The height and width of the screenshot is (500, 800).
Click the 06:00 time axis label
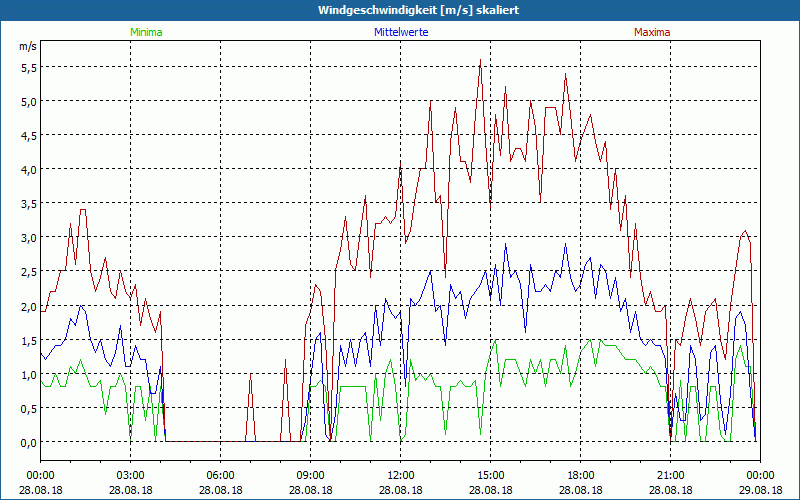coord(220,476)
